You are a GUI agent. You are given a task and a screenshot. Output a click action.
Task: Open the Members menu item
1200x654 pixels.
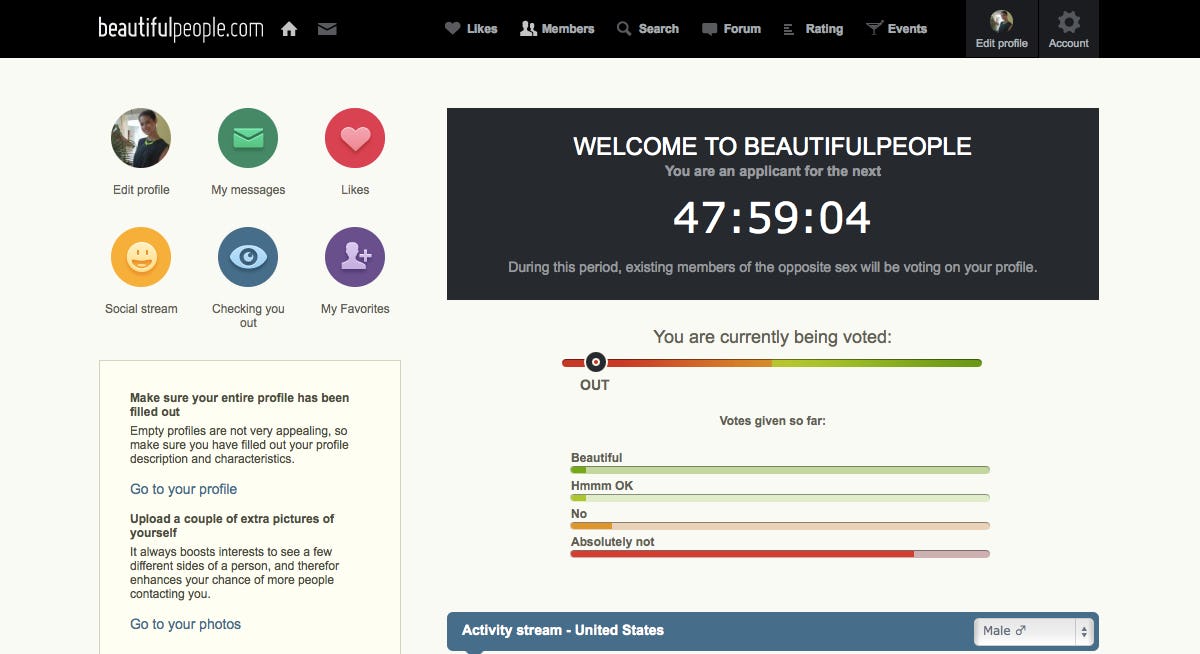coord(557,29)
